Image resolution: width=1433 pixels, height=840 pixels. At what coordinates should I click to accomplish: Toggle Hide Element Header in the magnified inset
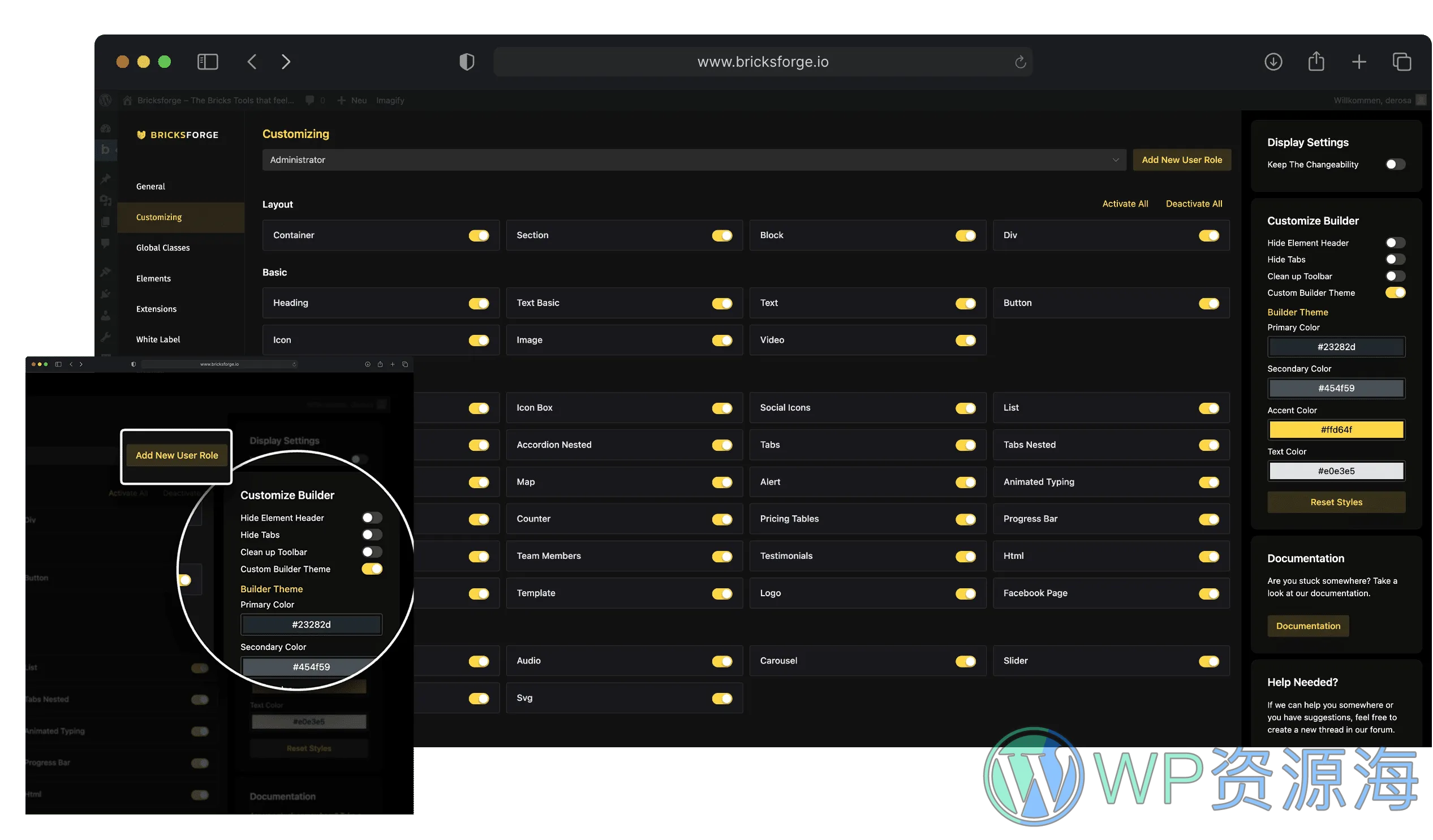[x=372, y=518]
